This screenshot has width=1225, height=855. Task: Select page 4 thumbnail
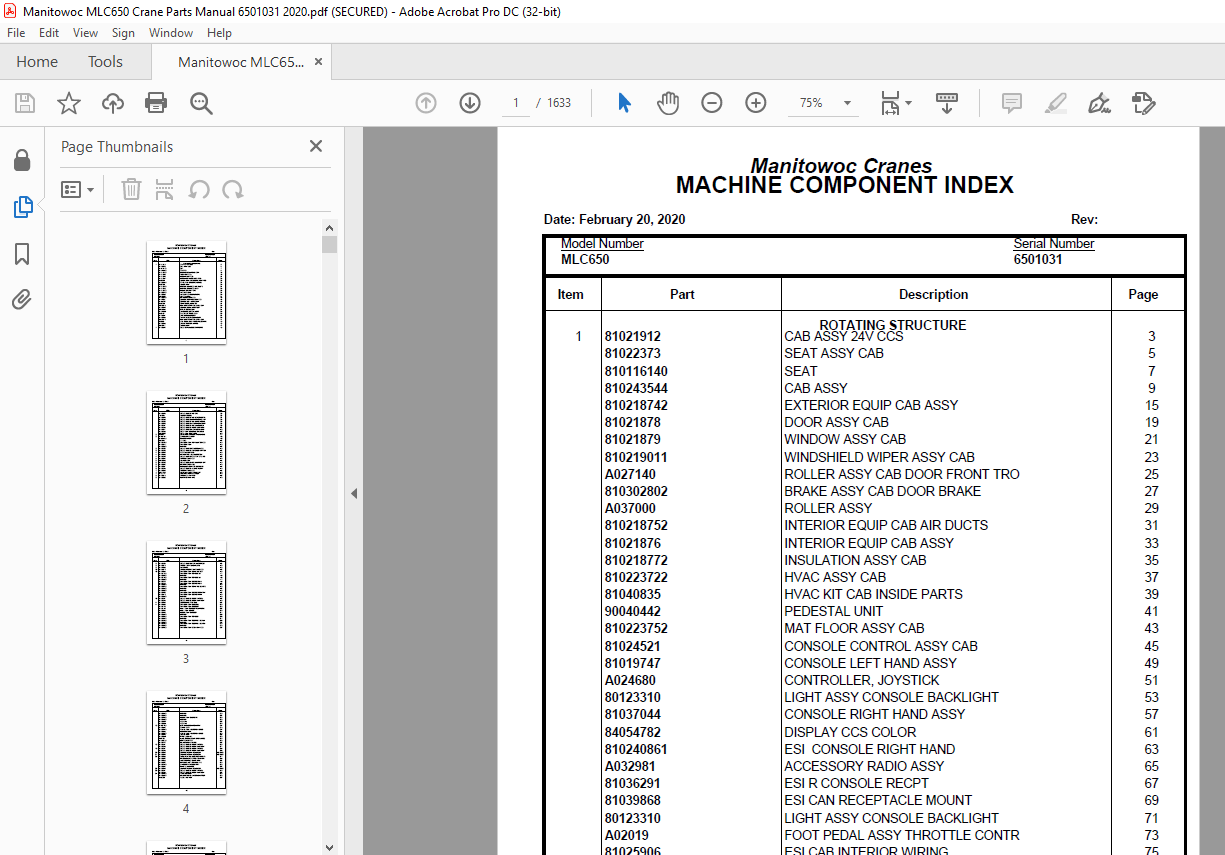pyautogui.click(x=186, y=742)
